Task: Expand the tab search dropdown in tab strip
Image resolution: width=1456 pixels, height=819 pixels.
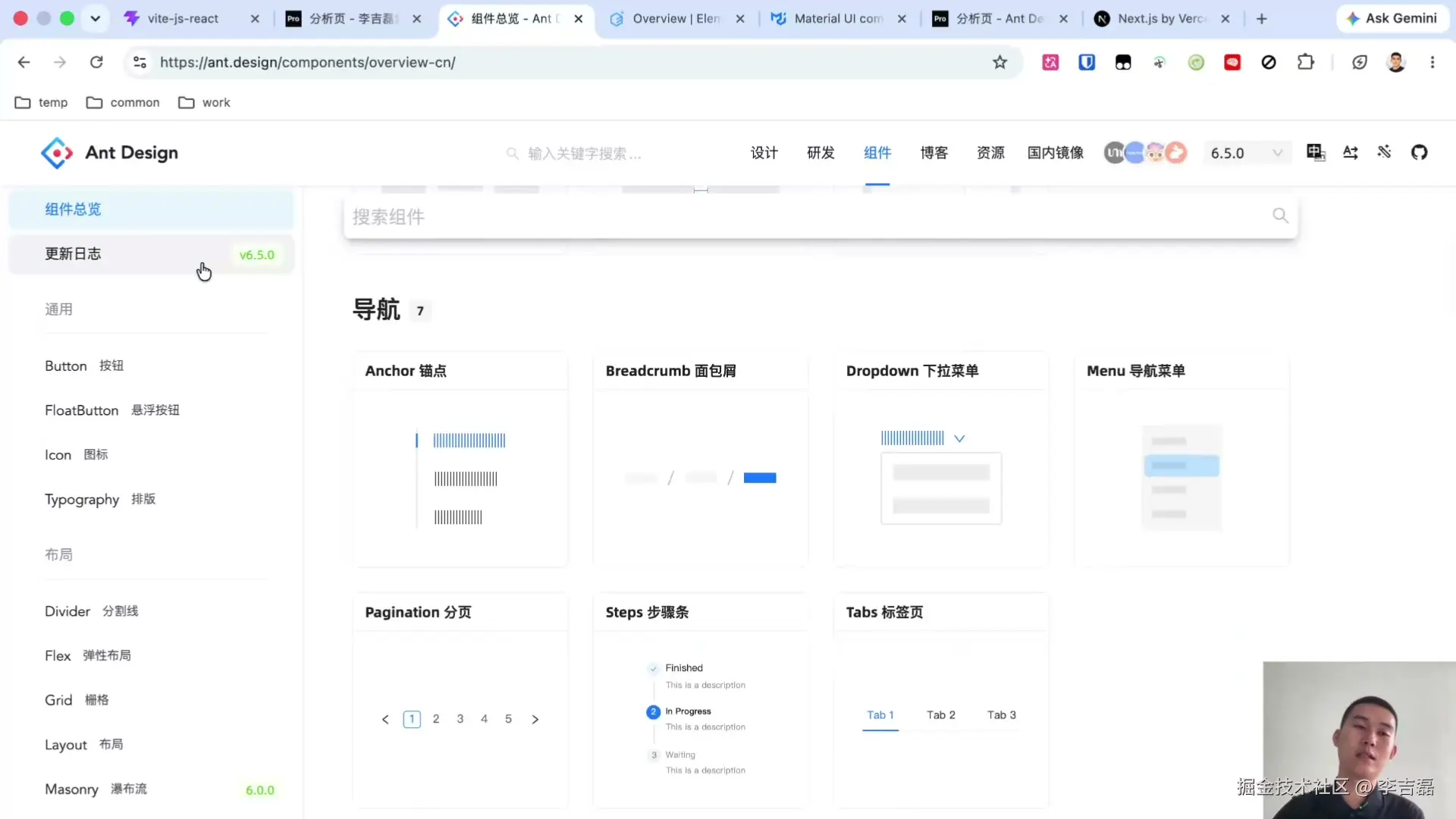Action: click(95, 19)
